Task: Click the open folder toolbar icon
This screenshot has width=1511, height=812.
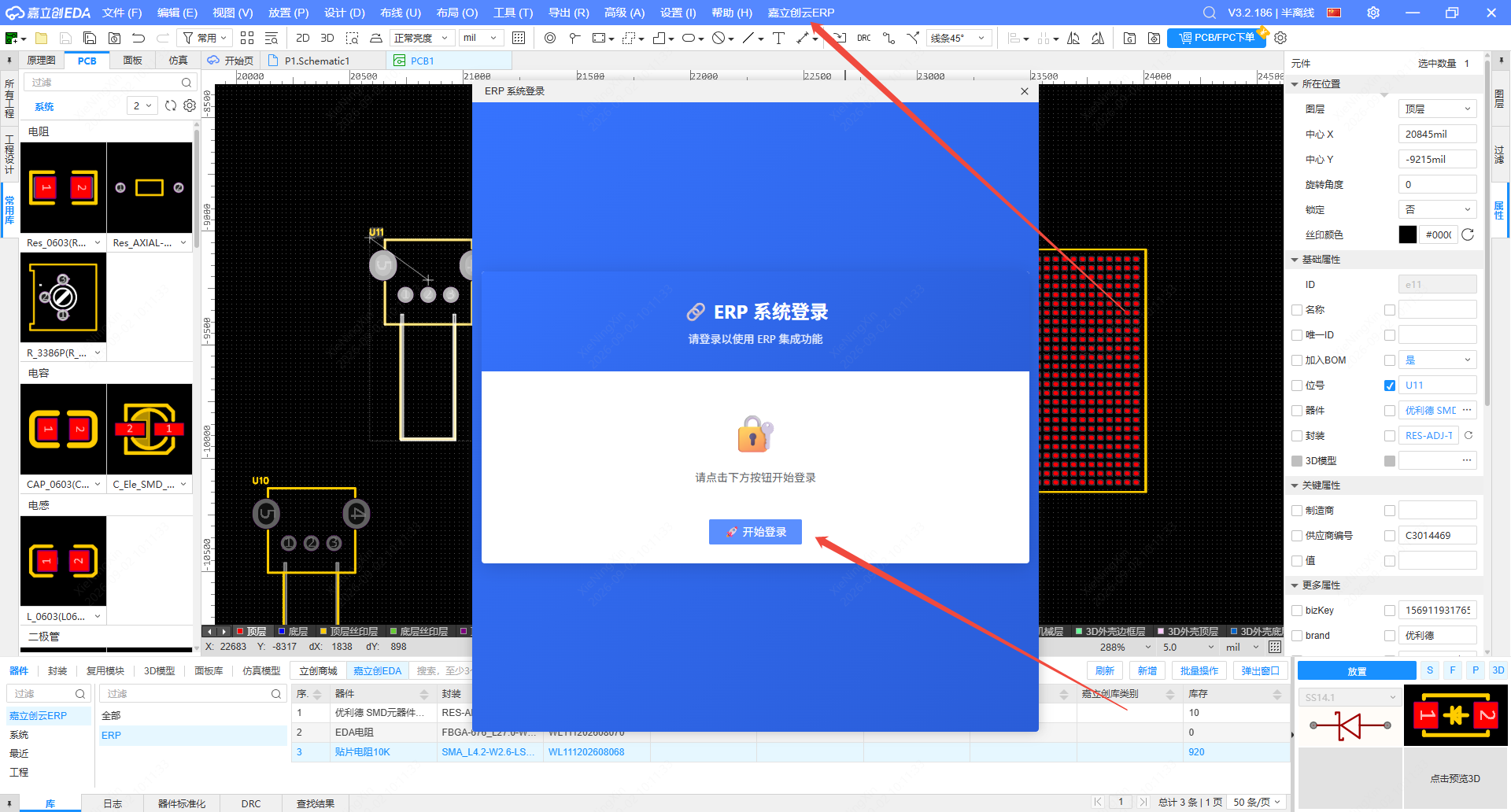Action: (42, 38)
